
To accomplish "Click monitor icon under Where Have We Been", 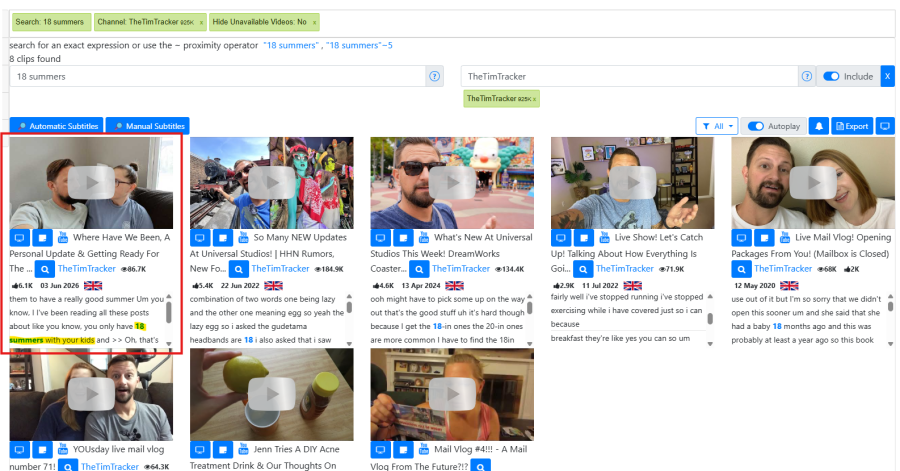I will 20,238.
